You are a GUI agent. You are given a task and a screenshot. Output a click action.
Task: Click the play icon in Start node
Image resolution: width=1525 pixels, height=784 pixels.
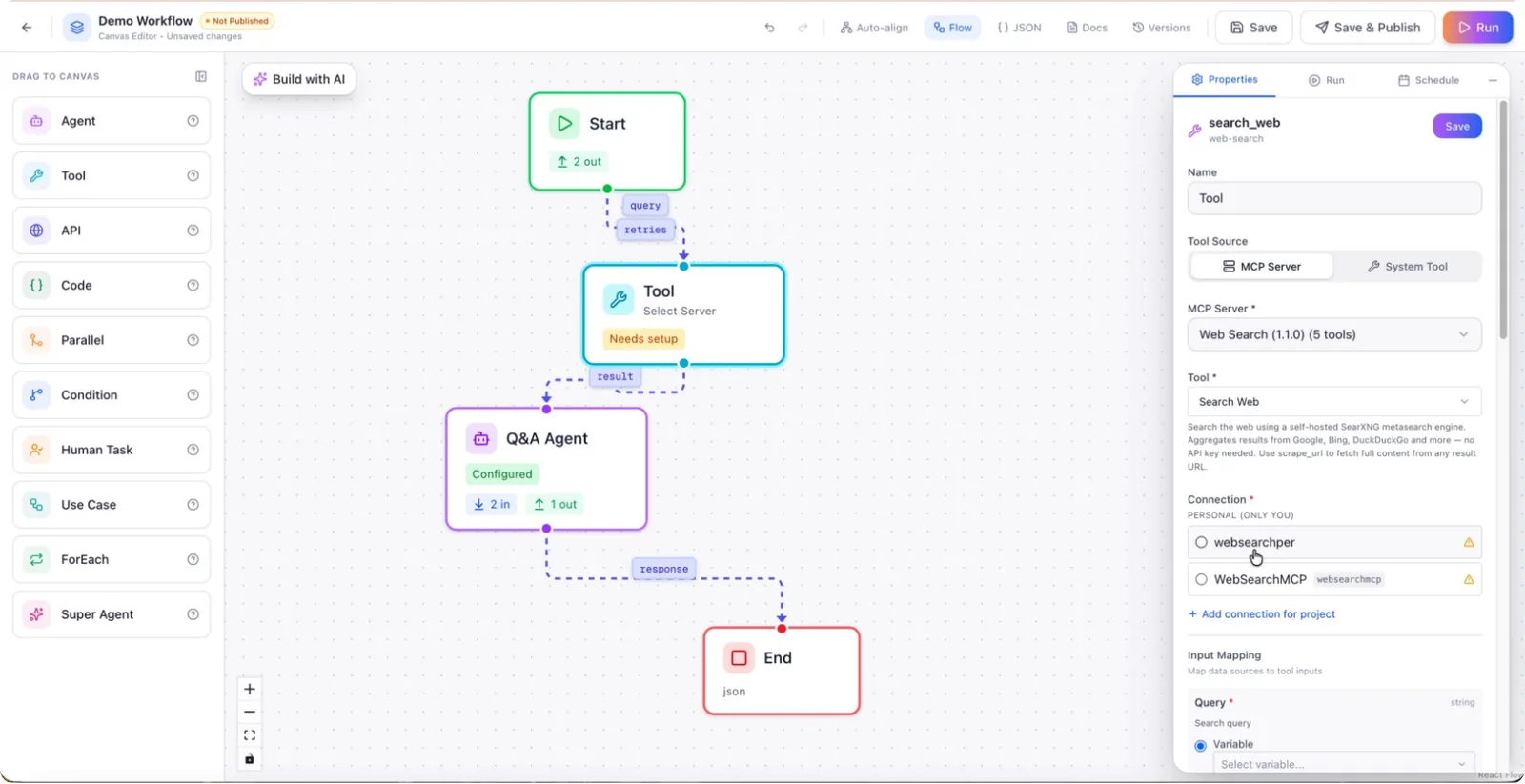pyautogui.click(x=564, y=123)
